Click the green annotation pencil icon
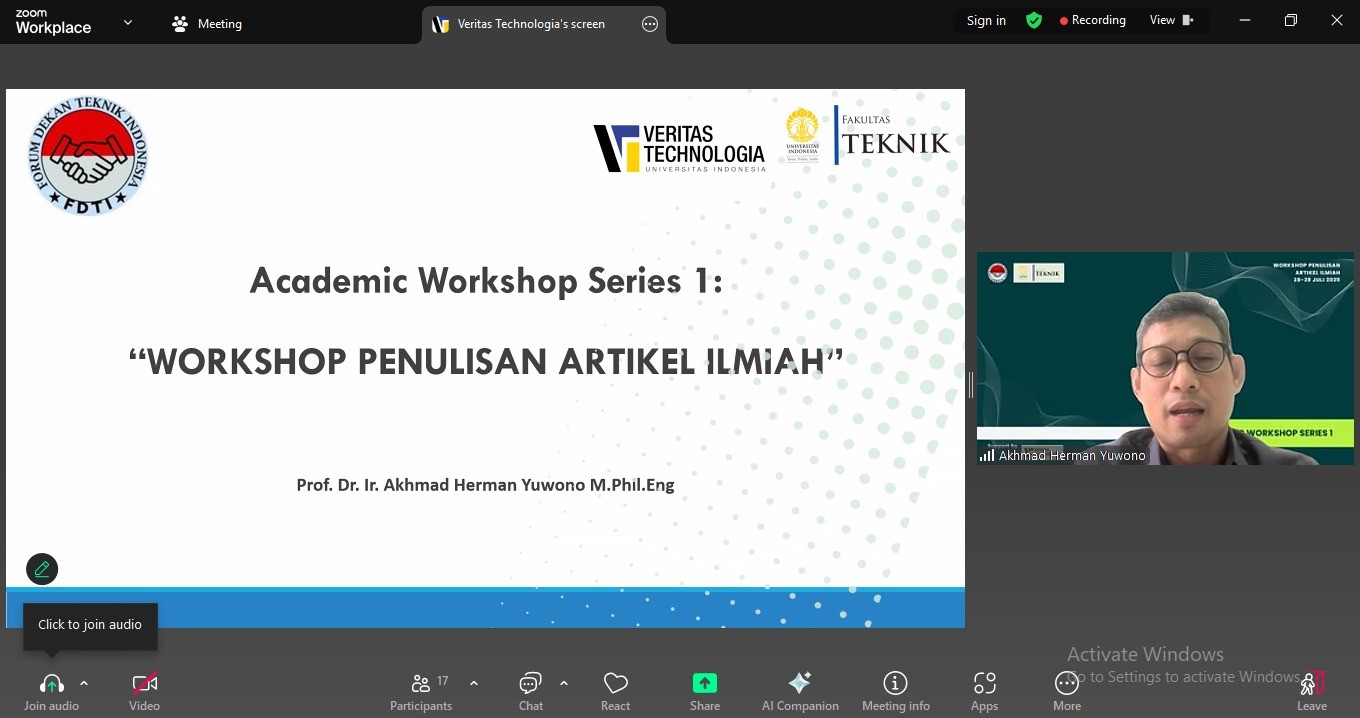 42,569
